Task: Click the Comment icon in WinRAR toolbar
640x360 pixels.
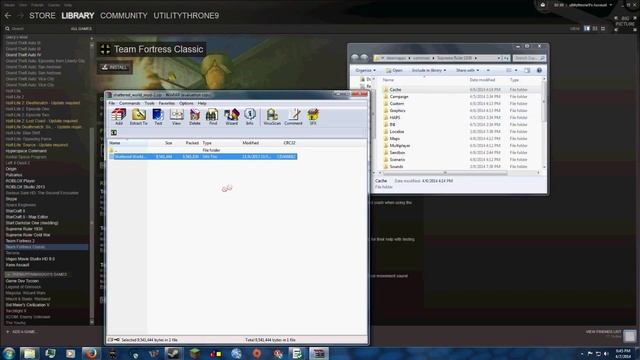Action: (293, 117)
